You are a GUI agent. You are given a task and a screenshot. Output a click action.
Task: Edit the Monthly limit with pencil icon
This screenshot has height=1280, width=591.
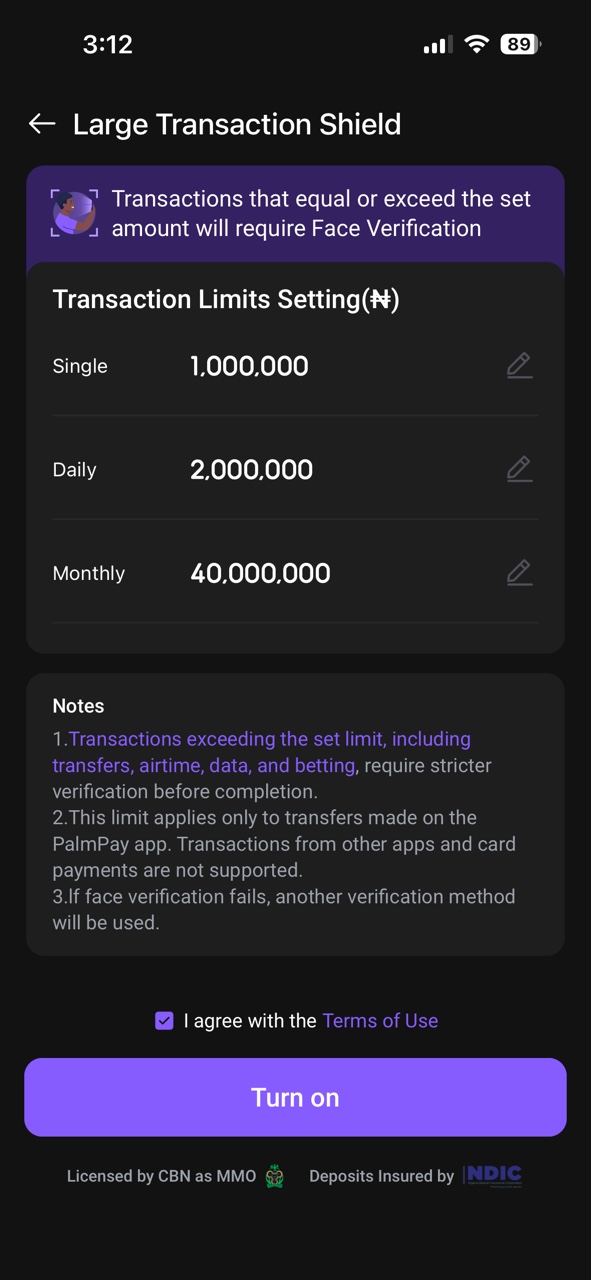pyautogui.click(x=519, y=573)
